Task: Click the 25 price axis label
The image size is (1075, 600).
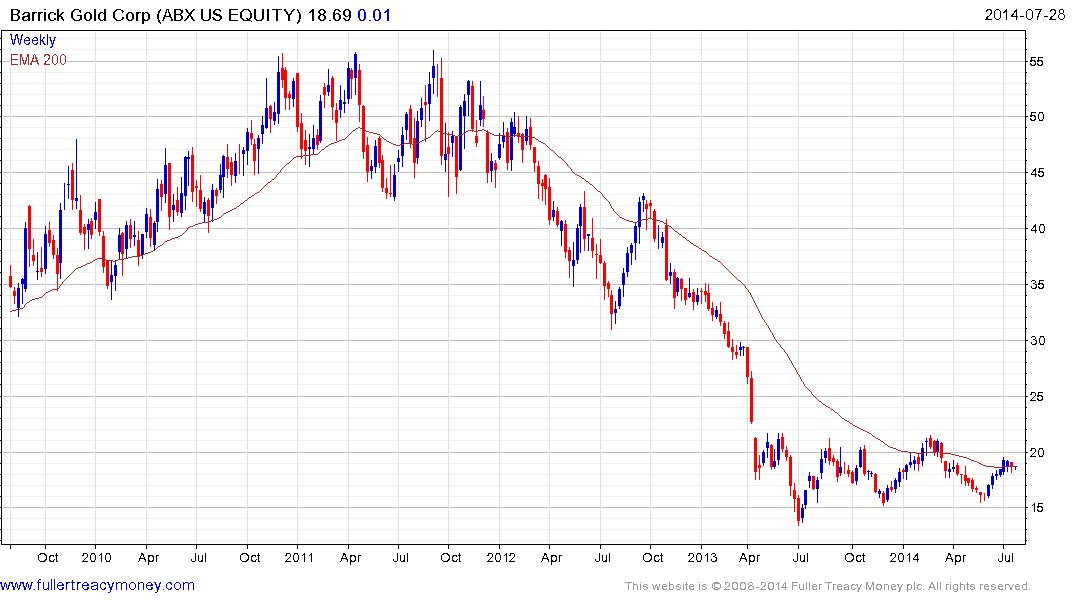Action: [x=1037, y=396]
